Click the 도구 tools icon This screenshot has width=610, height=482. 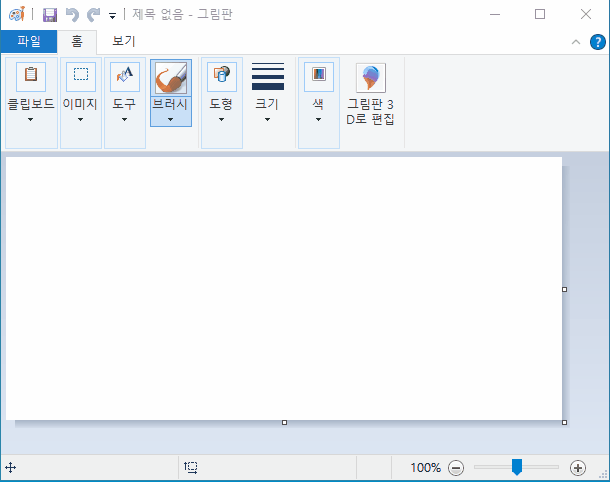(125, 76)
